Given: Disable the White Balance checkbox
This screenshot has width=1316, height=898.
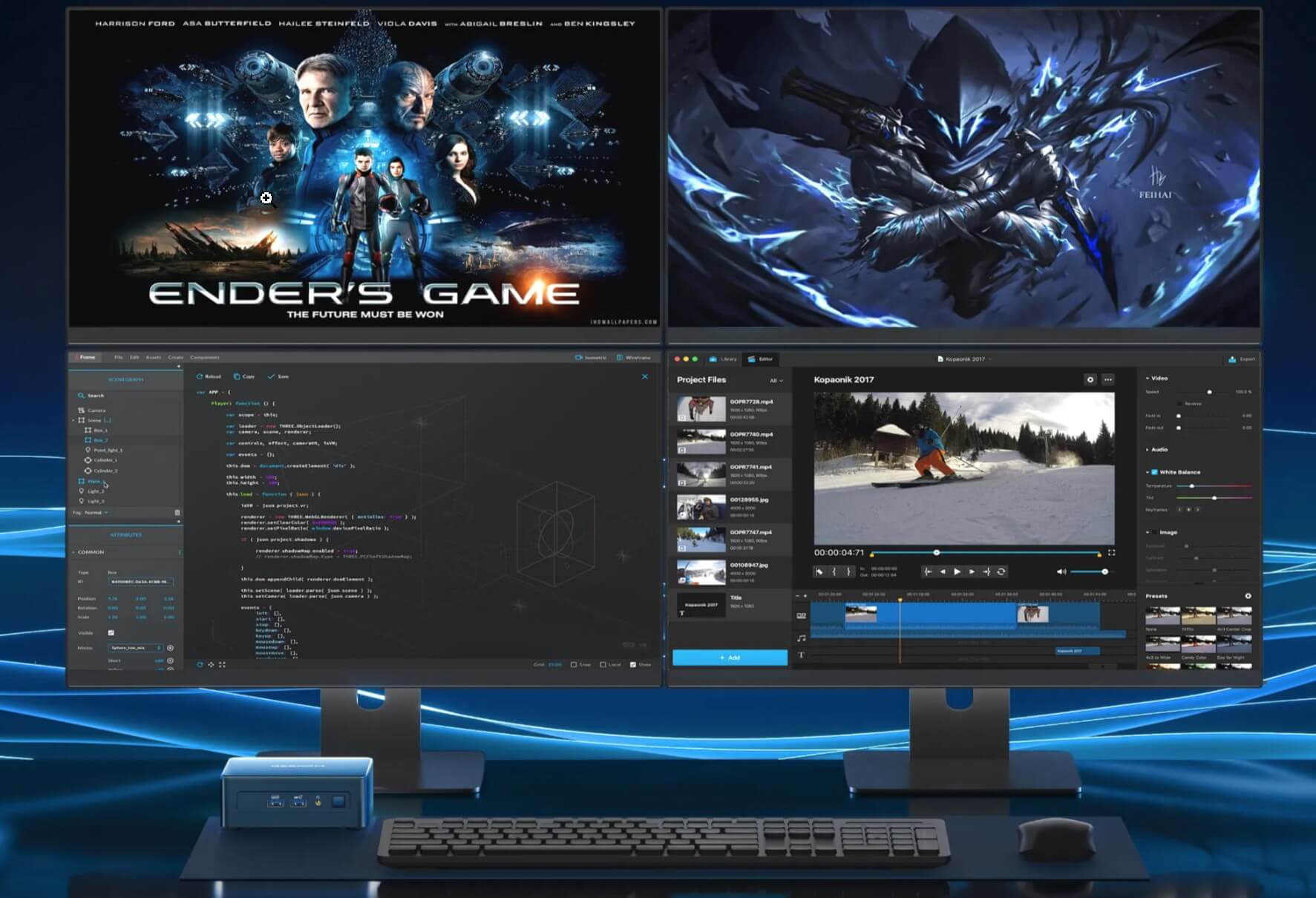Looking at the screenshot, I should 1155,472.
